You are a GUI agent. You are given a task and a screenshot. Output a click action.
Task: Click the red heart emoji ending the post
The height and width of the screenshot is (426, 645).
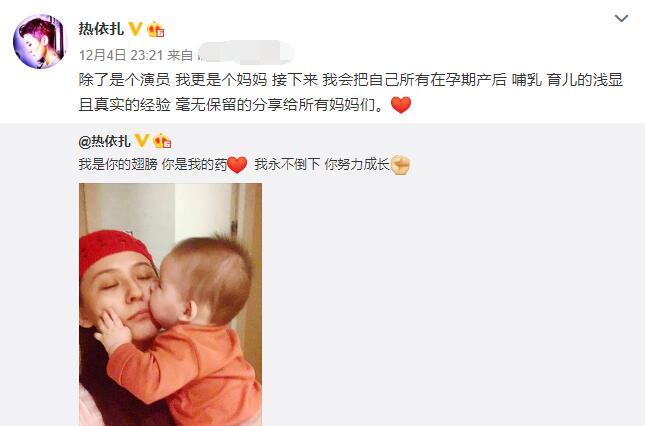(x=401, y=105)
